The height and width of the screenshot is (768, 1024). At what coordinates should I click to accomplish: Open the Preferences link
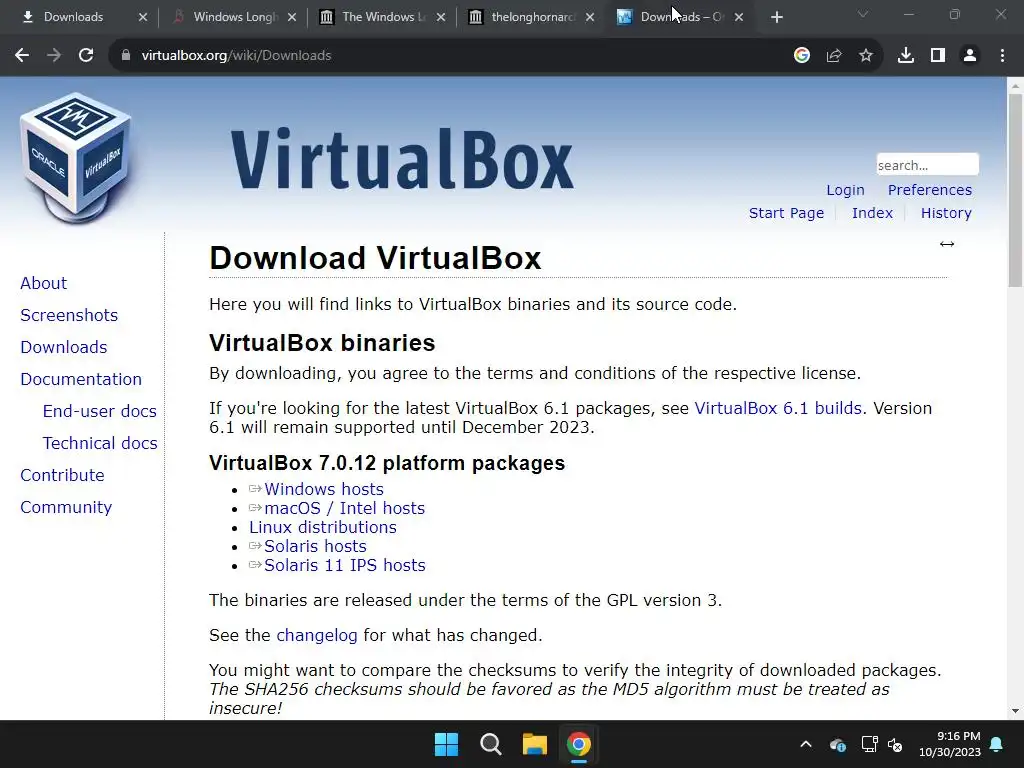click(929, 190)
